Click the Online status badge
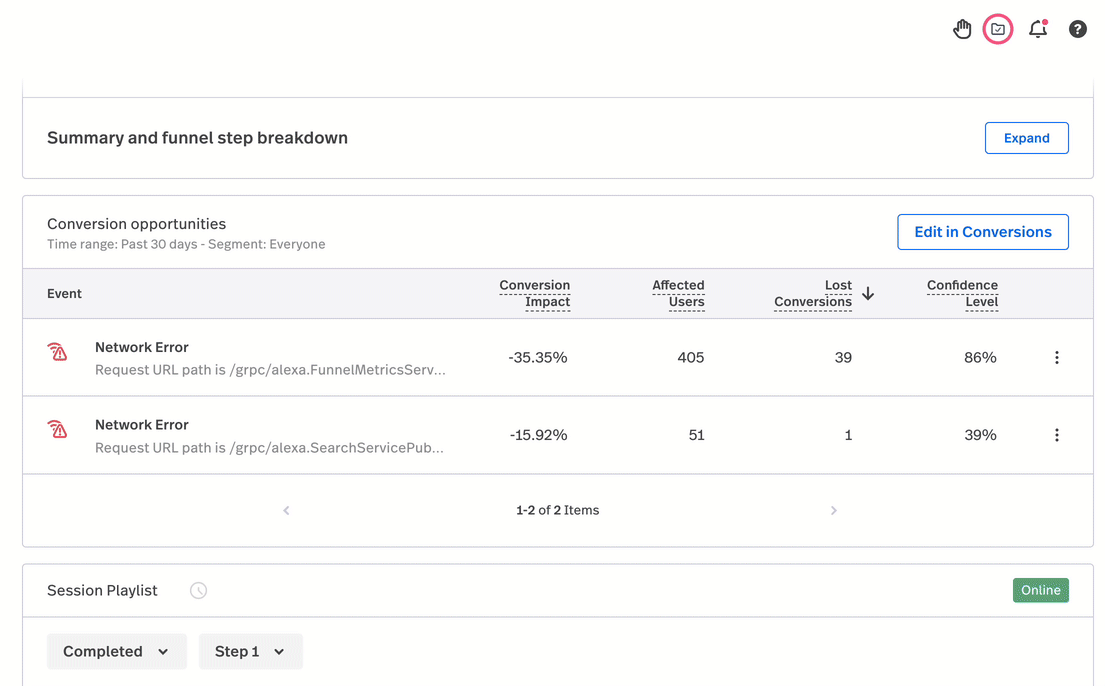Viewport: 1105px width, 686px height. [1040, 590]
